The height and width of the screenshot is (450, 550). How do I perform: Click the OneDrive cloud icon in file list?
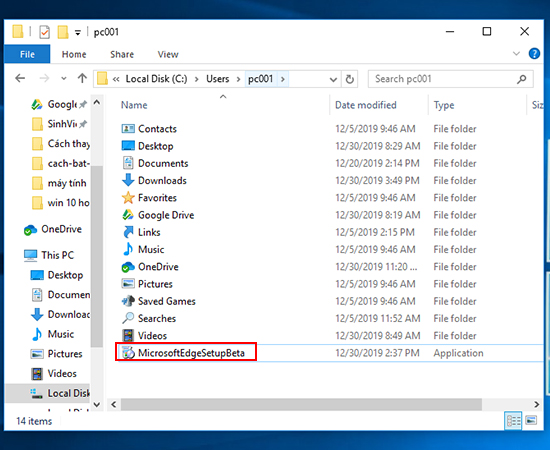click(128, 267)
